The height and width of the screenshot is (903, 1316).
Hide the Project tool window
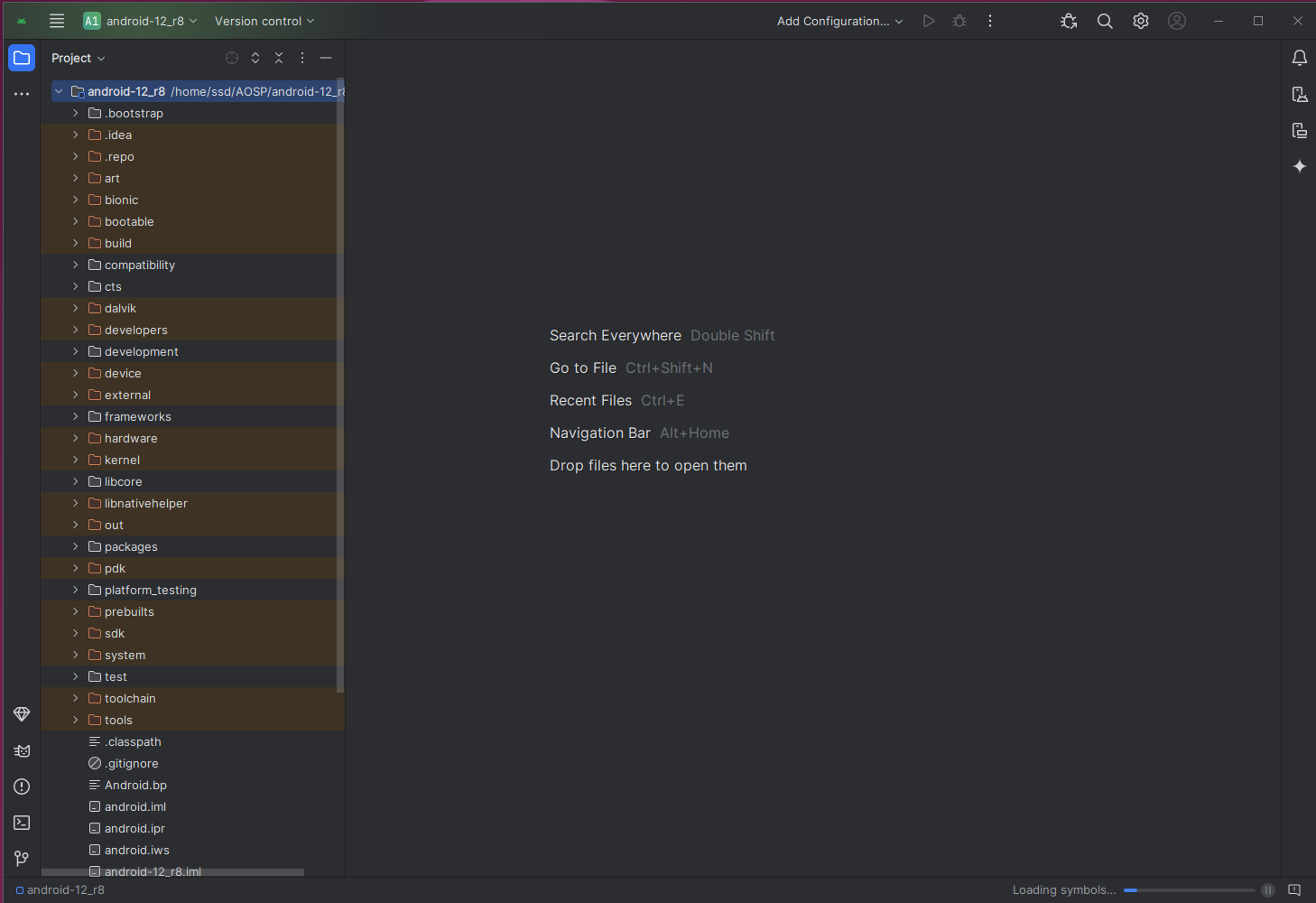325,57
